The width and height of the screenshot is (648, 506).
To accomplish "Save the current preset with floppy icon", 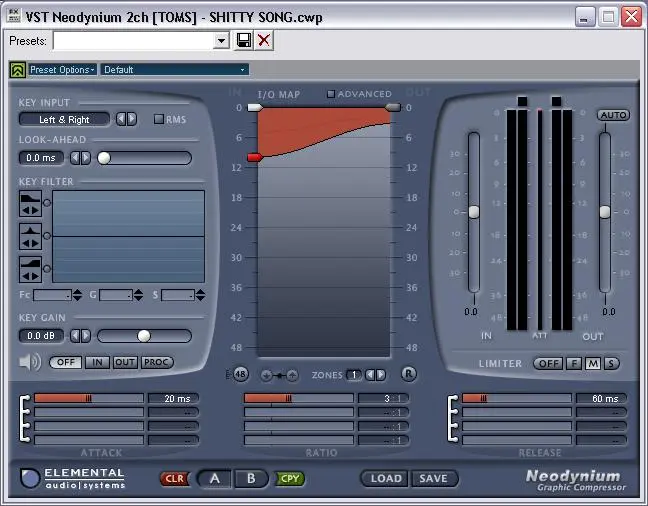I will coord(244,41).
